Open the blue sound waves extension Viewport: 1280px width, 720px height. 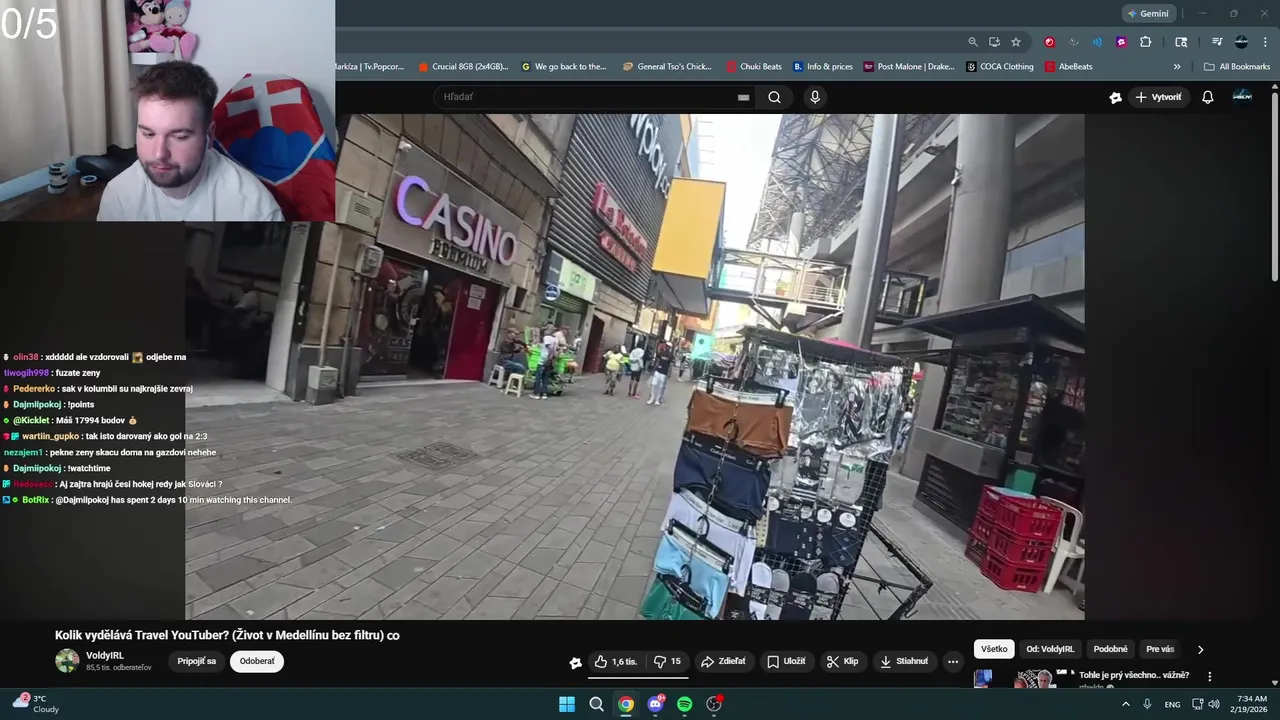[x=1097, y=42]
